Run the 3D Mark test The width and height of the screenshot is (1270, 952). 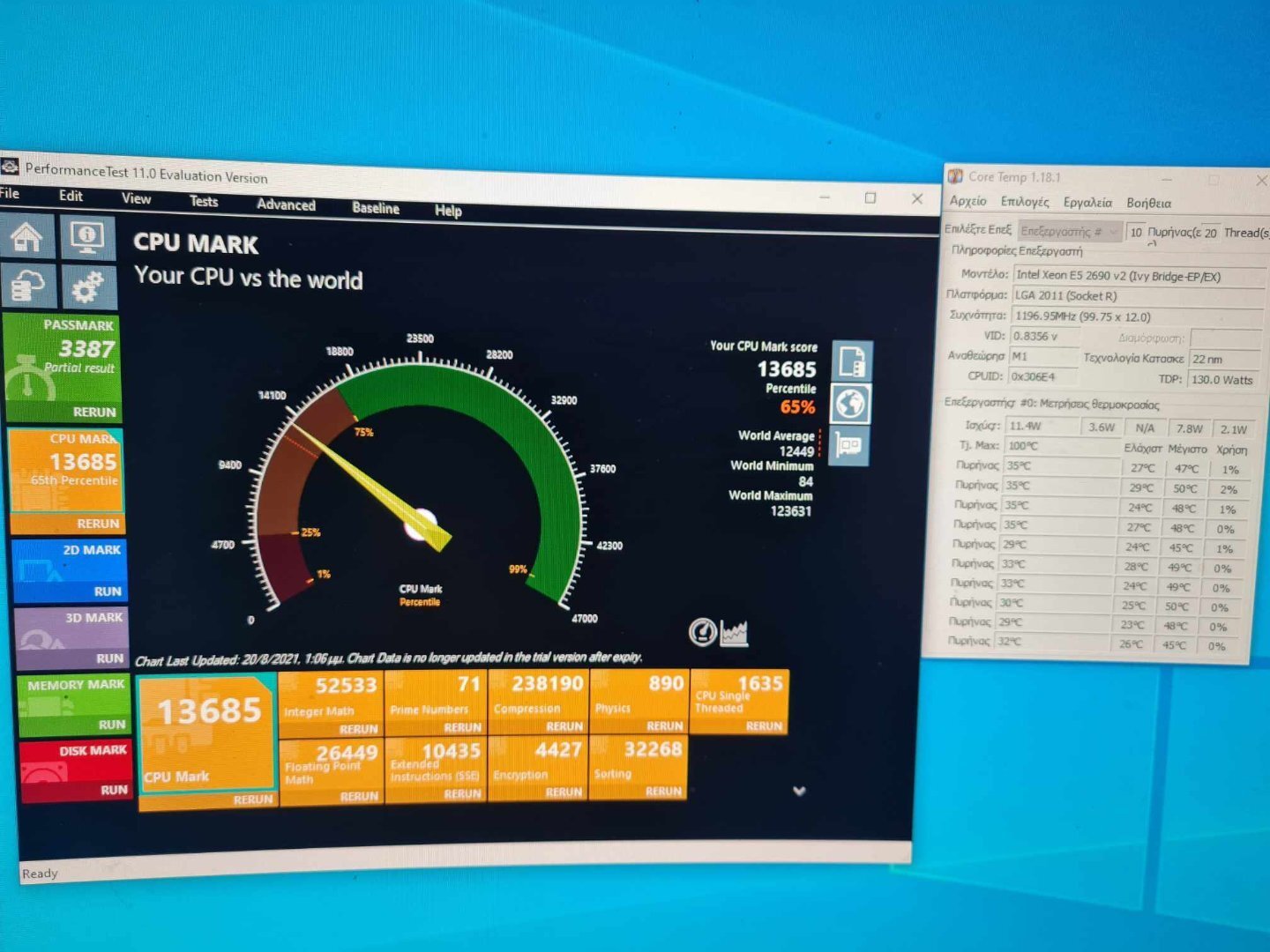109,658
